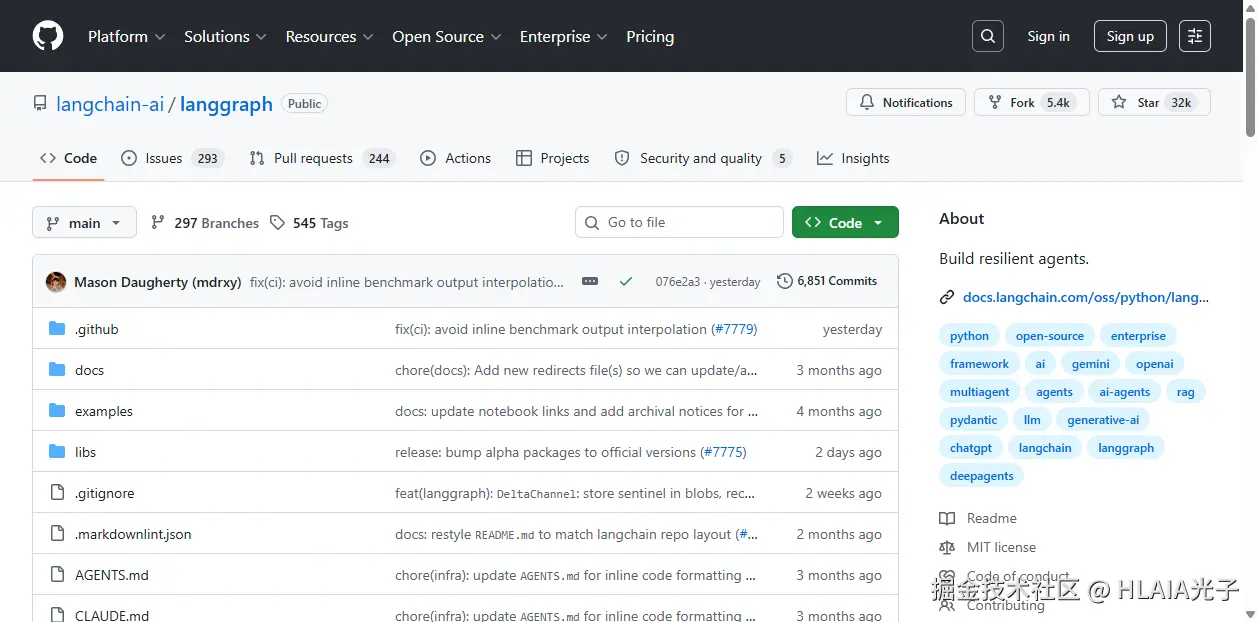This screenshot has width=1258, height=622.
Task: Open the .markdownlint.json file name
Action: 133,534
